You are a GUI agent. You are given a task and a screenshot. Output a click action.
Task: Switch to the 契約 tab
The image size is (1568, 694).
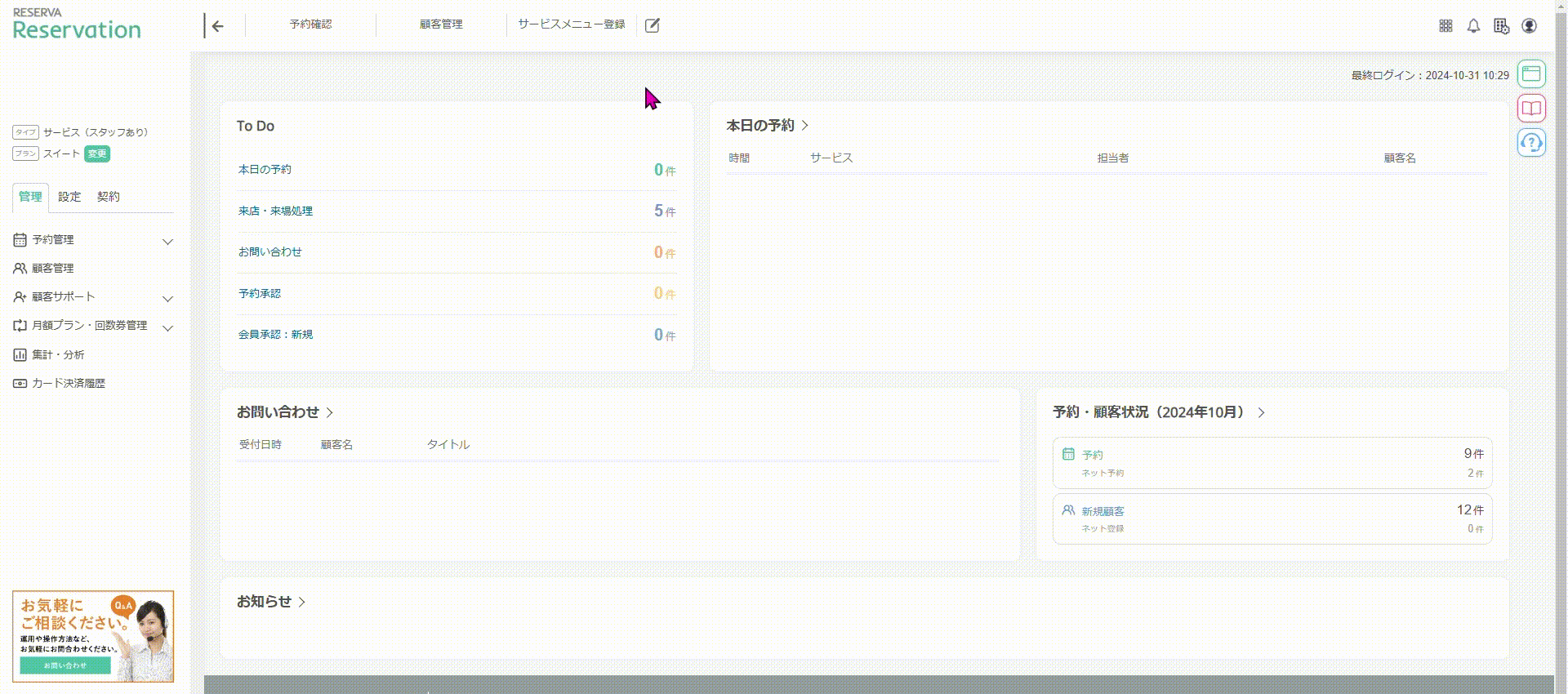(109, 197)
